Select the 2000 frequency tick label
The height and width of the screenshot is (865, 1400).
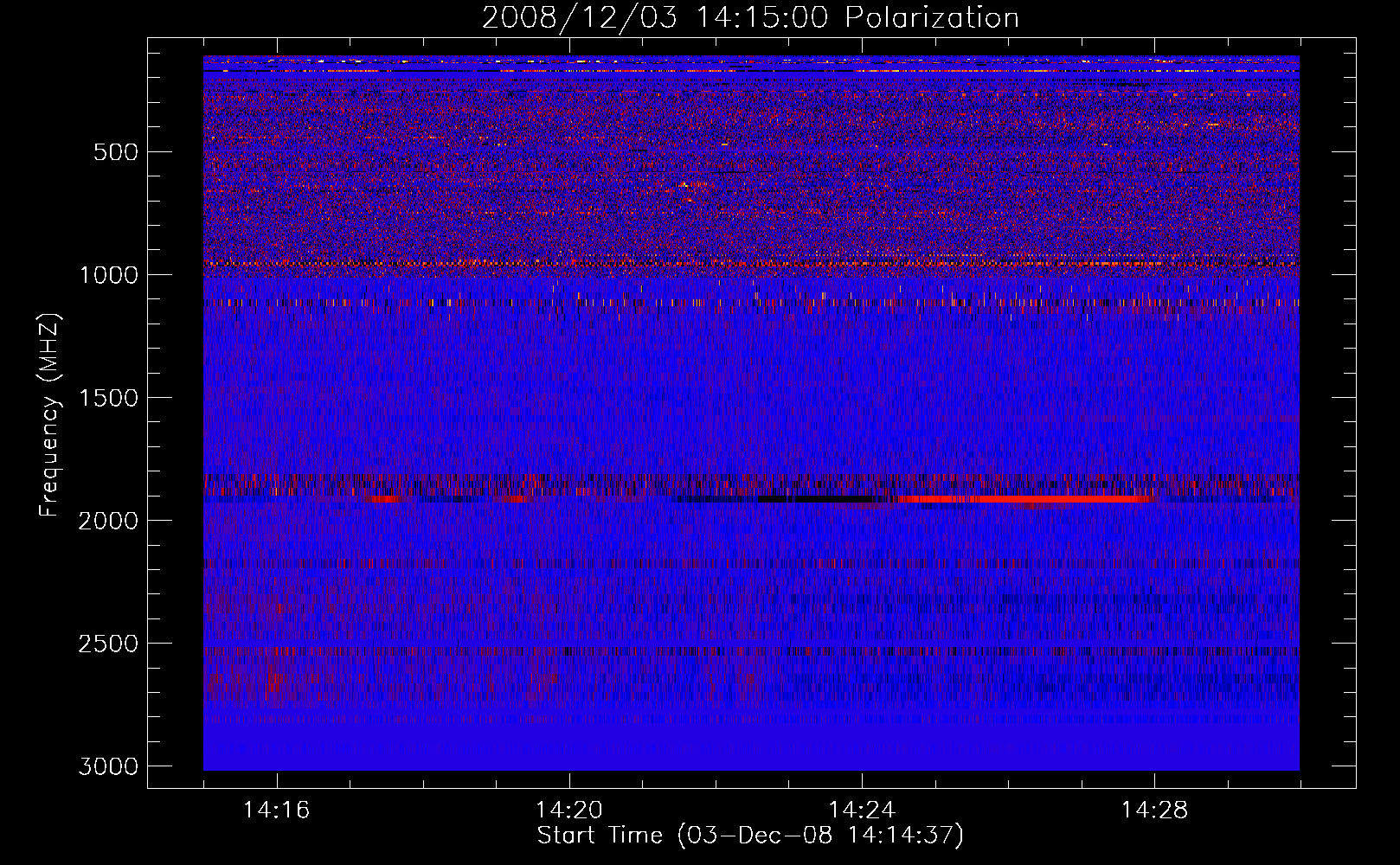coord(108,521)
